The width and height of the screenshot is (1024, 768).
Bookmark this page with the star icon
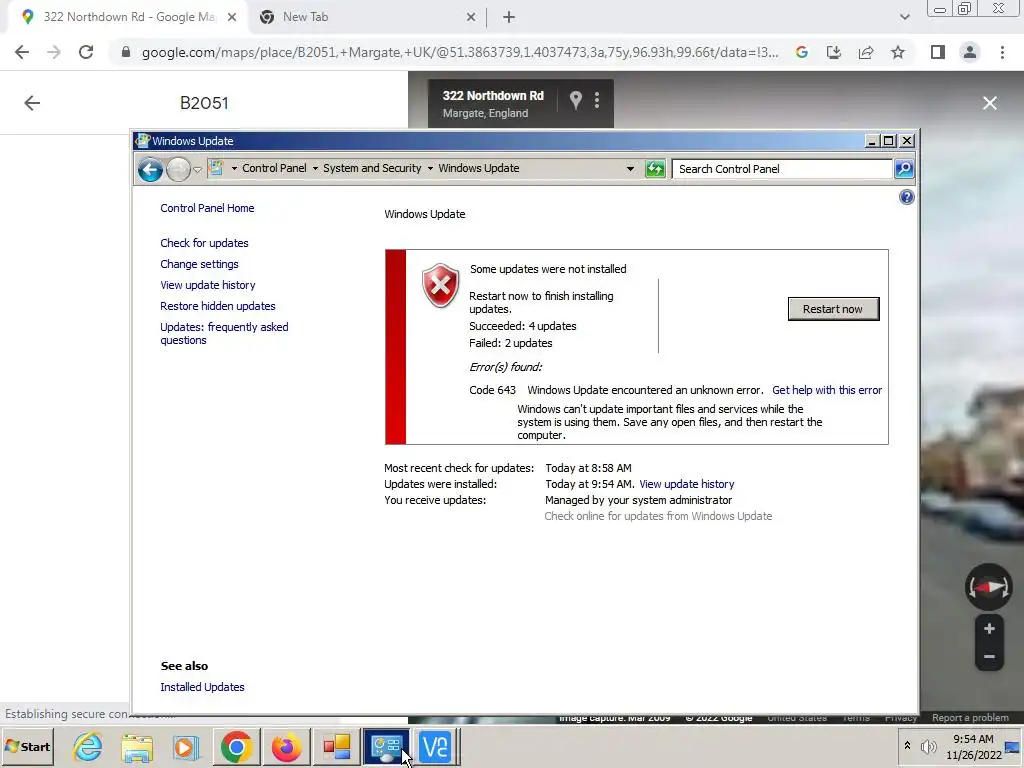898,52
